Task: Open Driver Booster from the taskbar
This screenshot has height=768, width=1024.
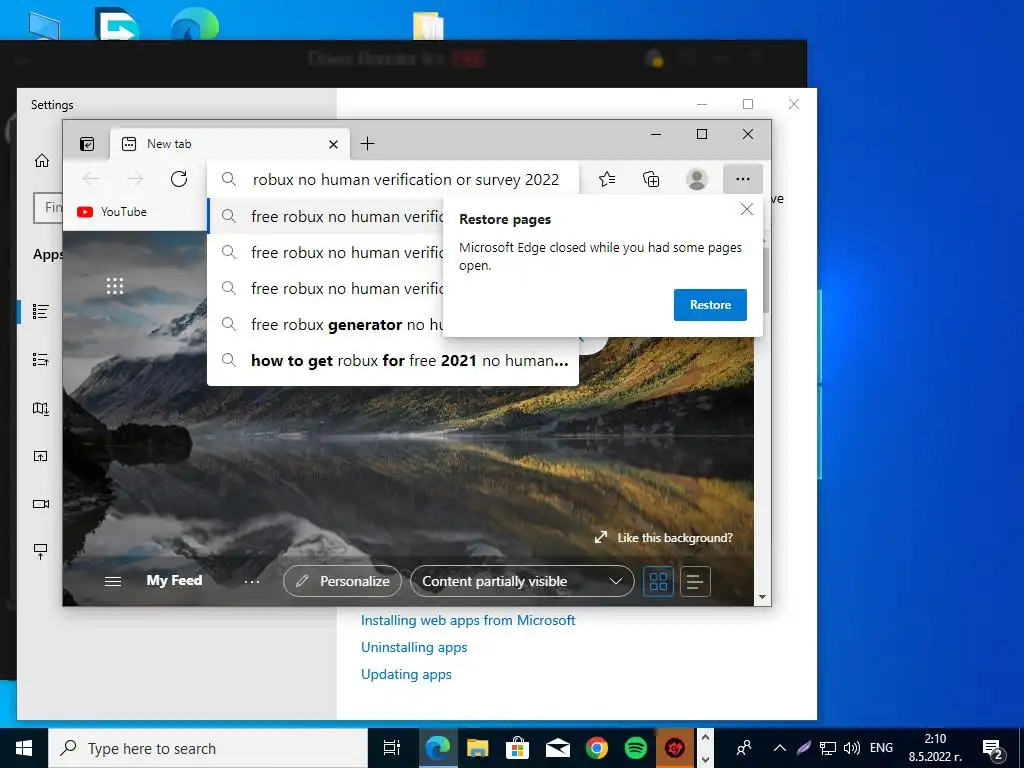Action: 675,748
